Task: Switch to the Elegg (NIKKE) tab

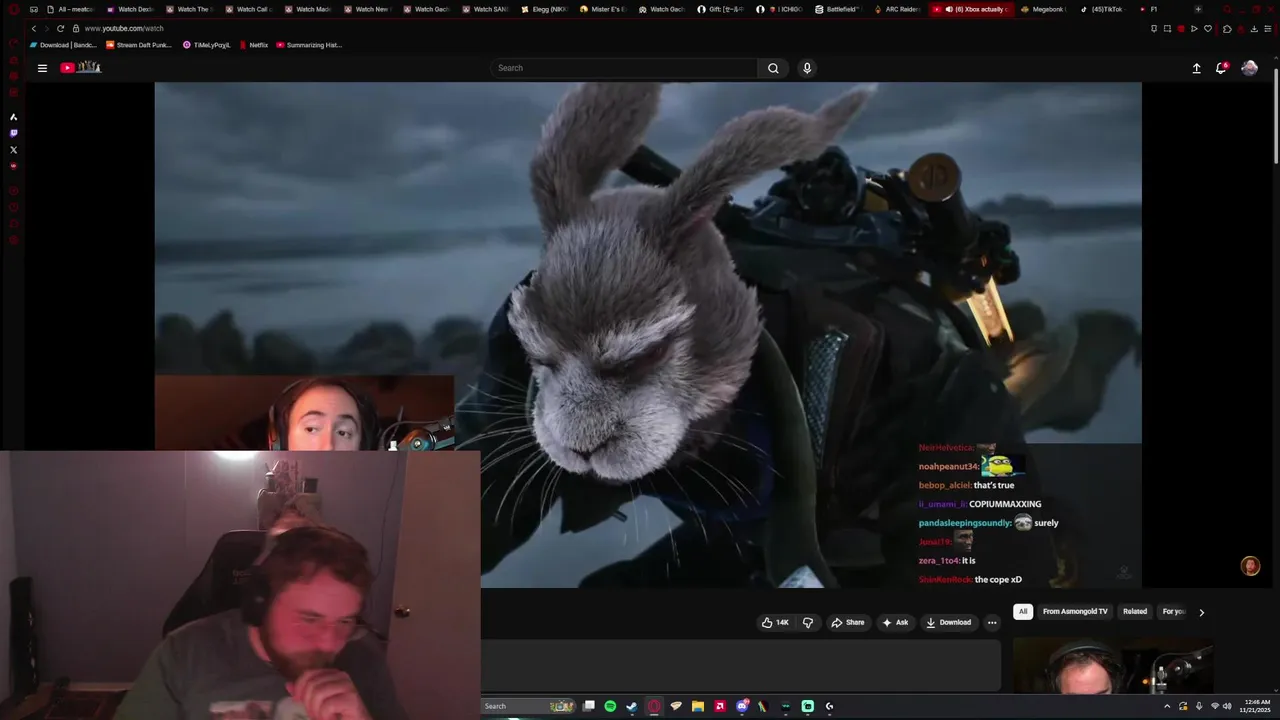Action: point(543,9)
